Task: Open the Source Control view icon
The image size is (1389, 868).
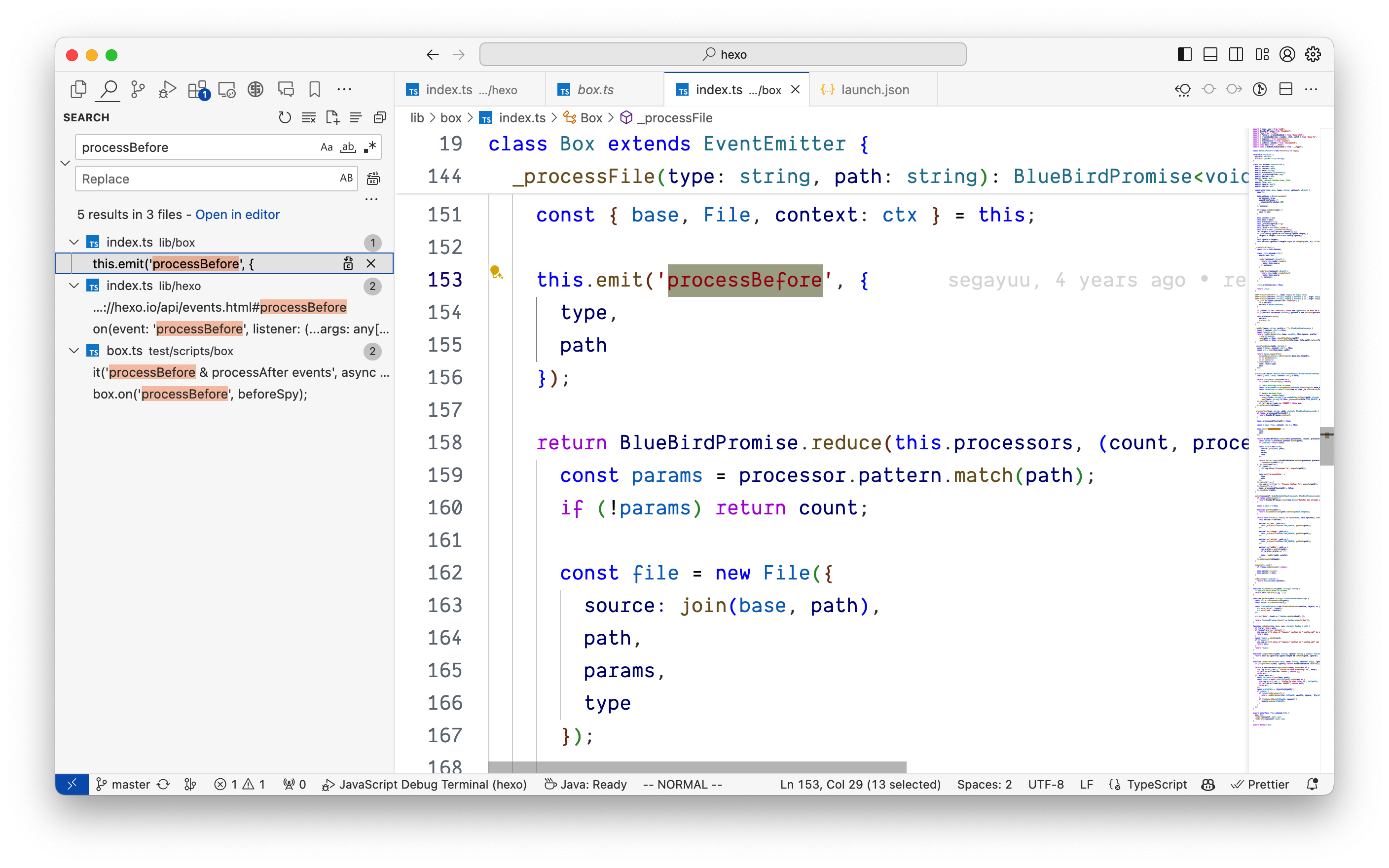Action: click(x=138, y=90)
